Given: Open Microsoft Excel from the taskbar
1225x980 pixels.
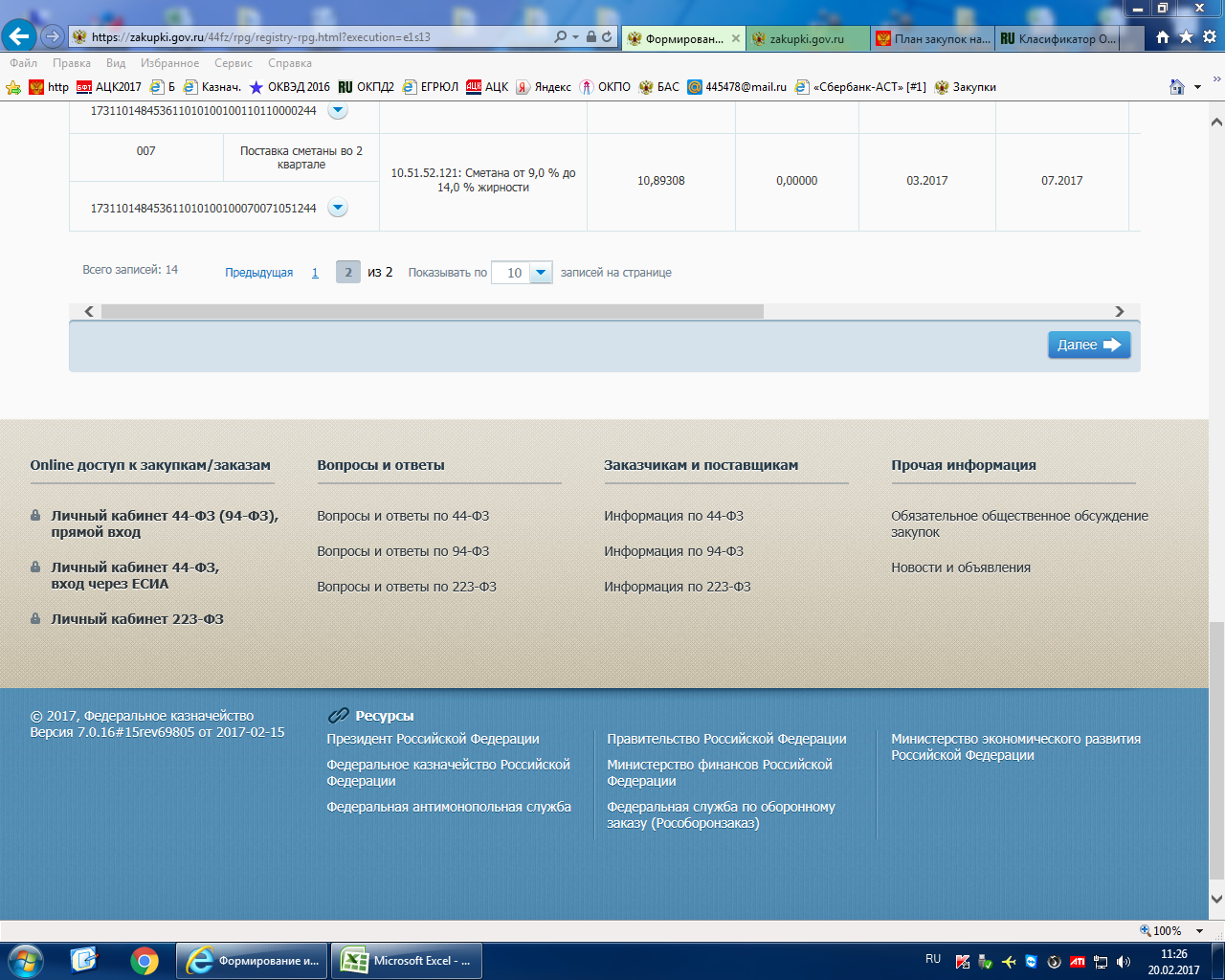Looking at the screenshot, I should click(x=407, y=961).
